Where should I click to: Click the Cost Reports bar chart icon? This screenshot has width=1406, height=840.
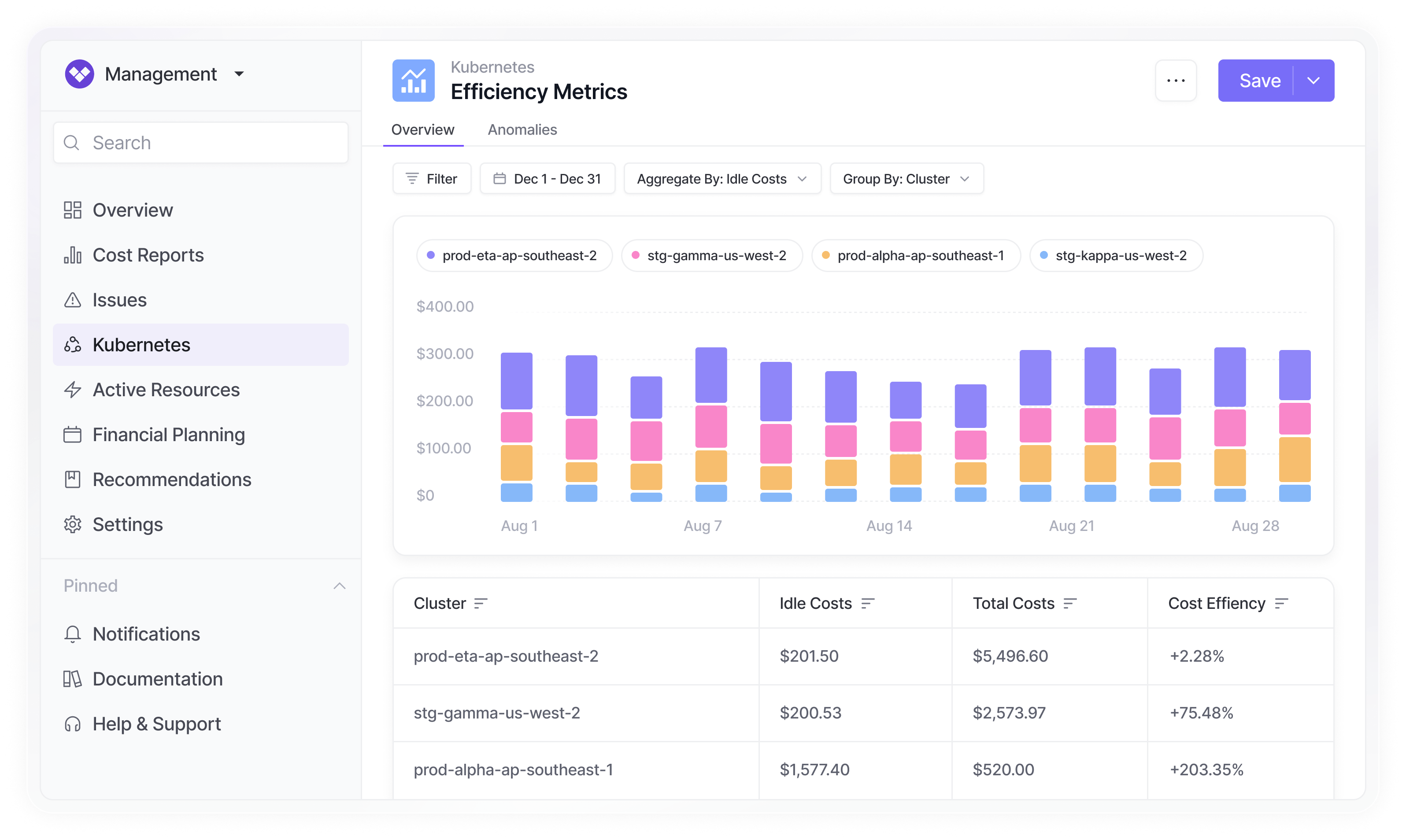click(73, 255)
